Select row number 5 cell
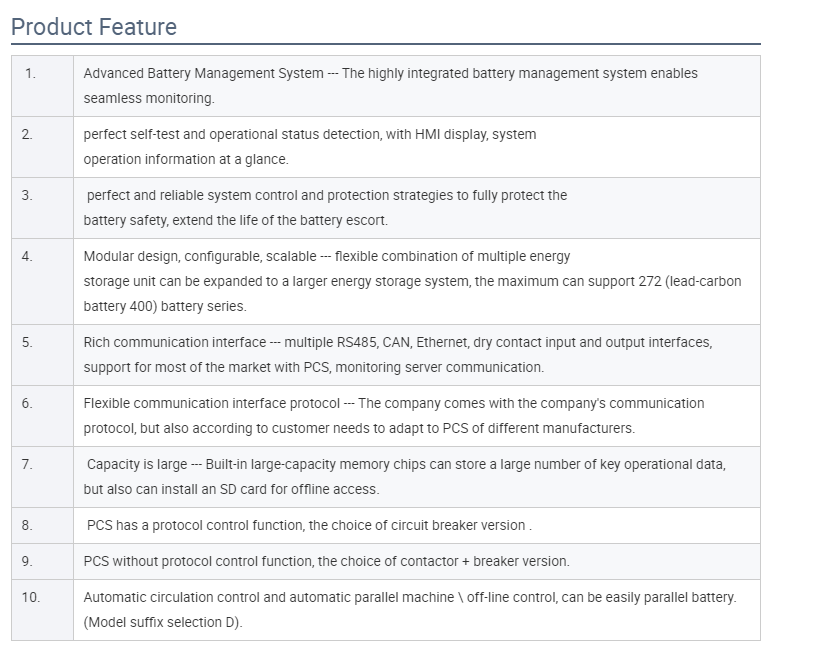 click(x=42, y=355)
